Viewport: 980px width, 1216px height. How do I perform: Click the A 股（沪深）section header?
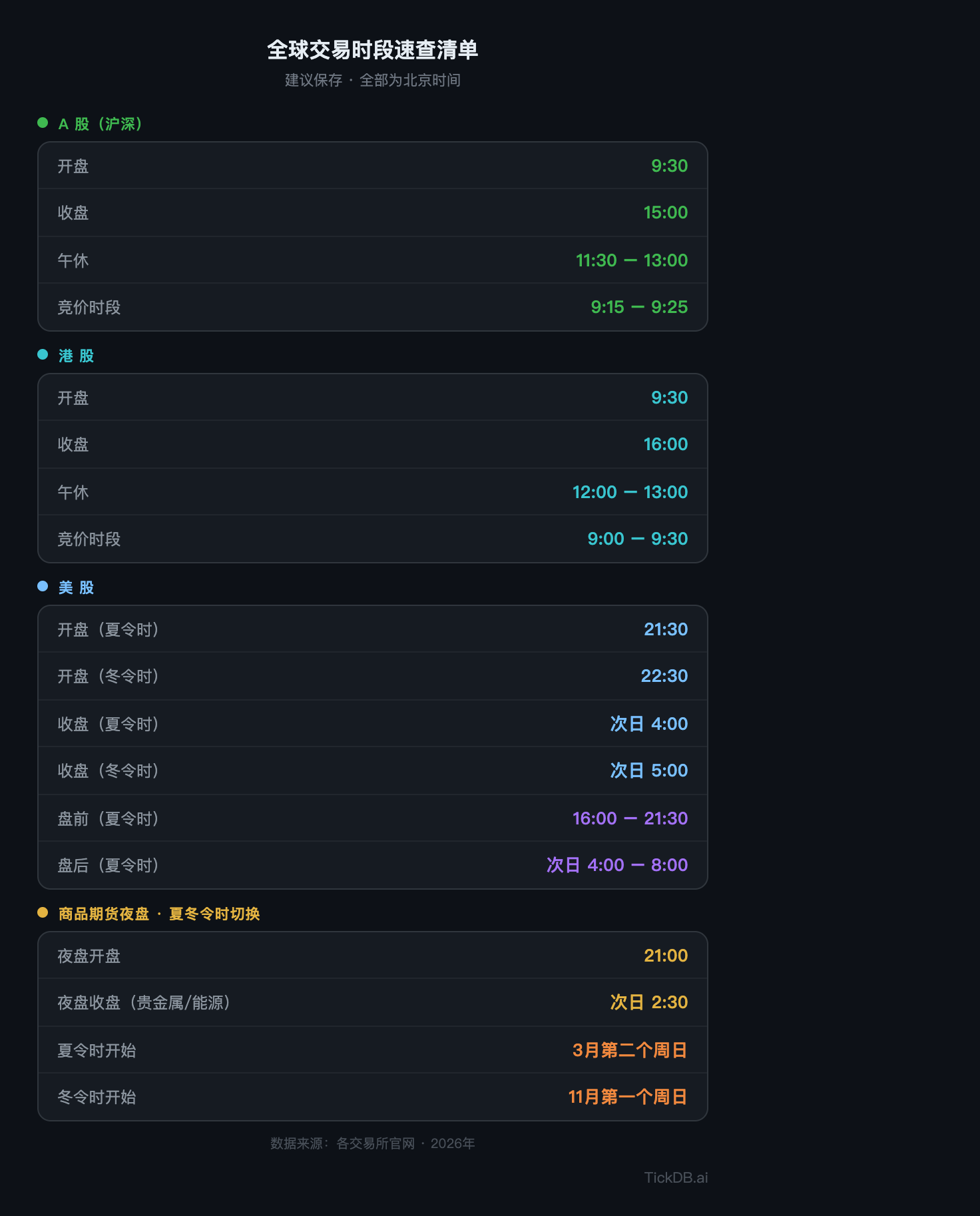[x=101, y=124]
